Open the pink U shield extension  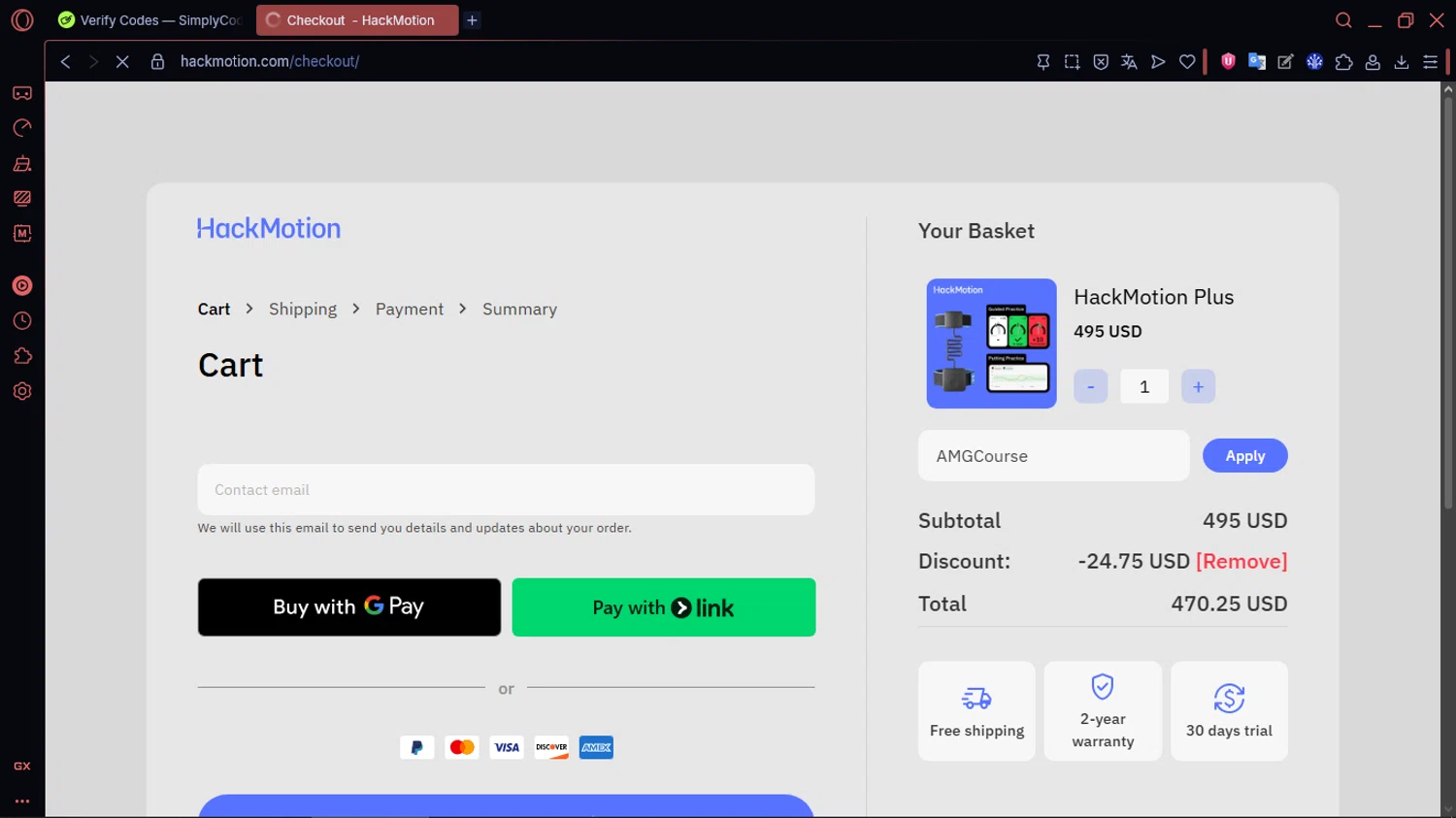pos(1228,61)
